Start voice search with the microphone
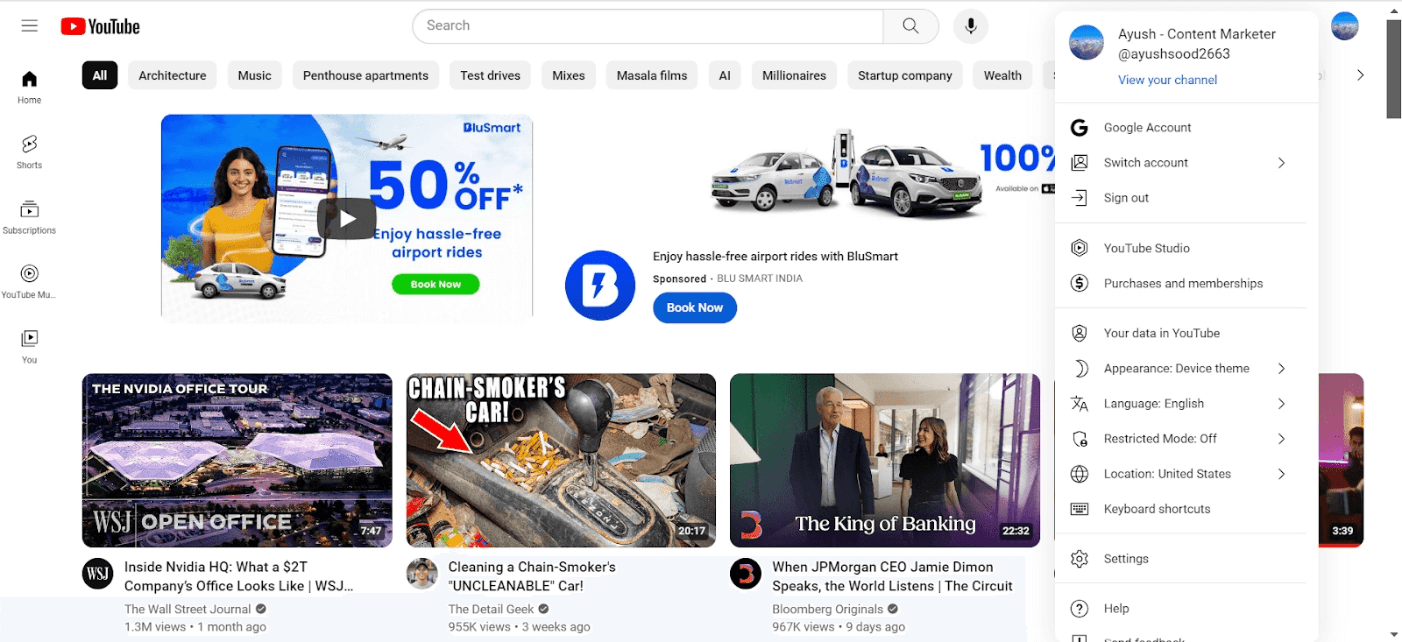1402x642 pixels. pos(970,26)
